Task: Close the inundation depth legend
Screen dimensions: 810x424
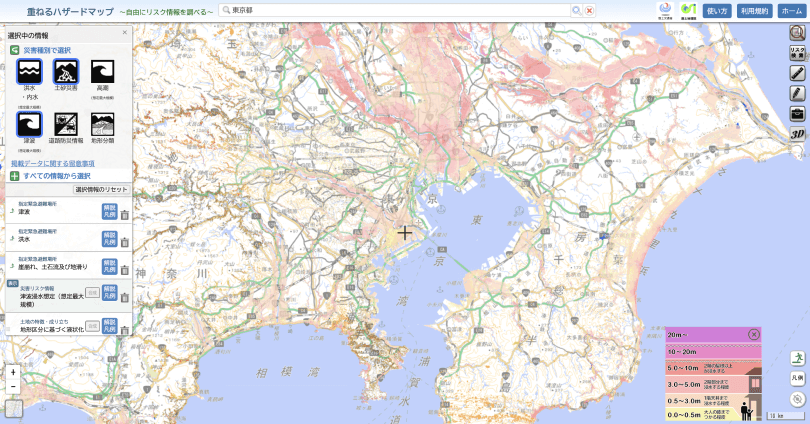Action: click(x=753, y=335)
